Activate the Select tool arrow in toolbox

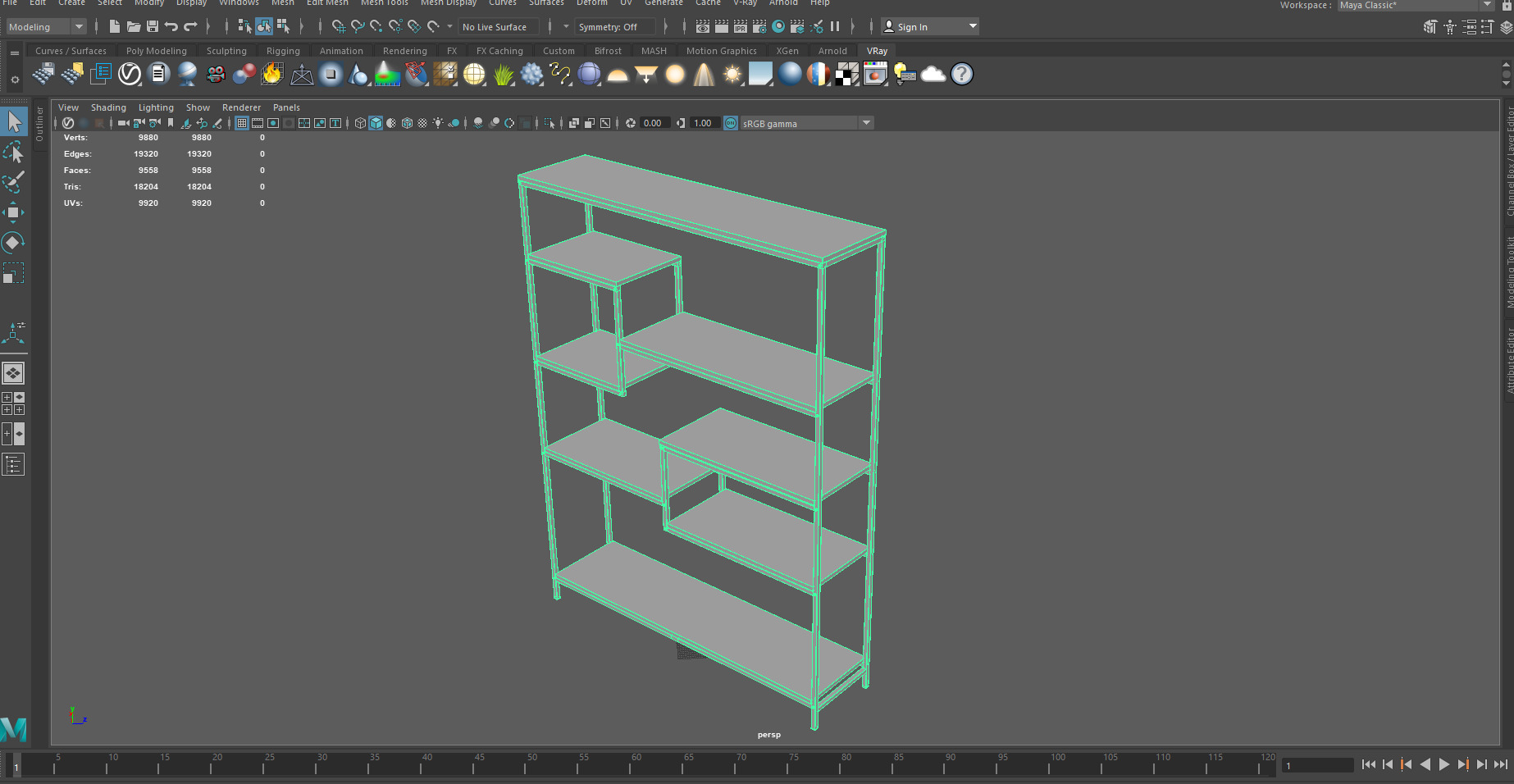tap(14, 121)
